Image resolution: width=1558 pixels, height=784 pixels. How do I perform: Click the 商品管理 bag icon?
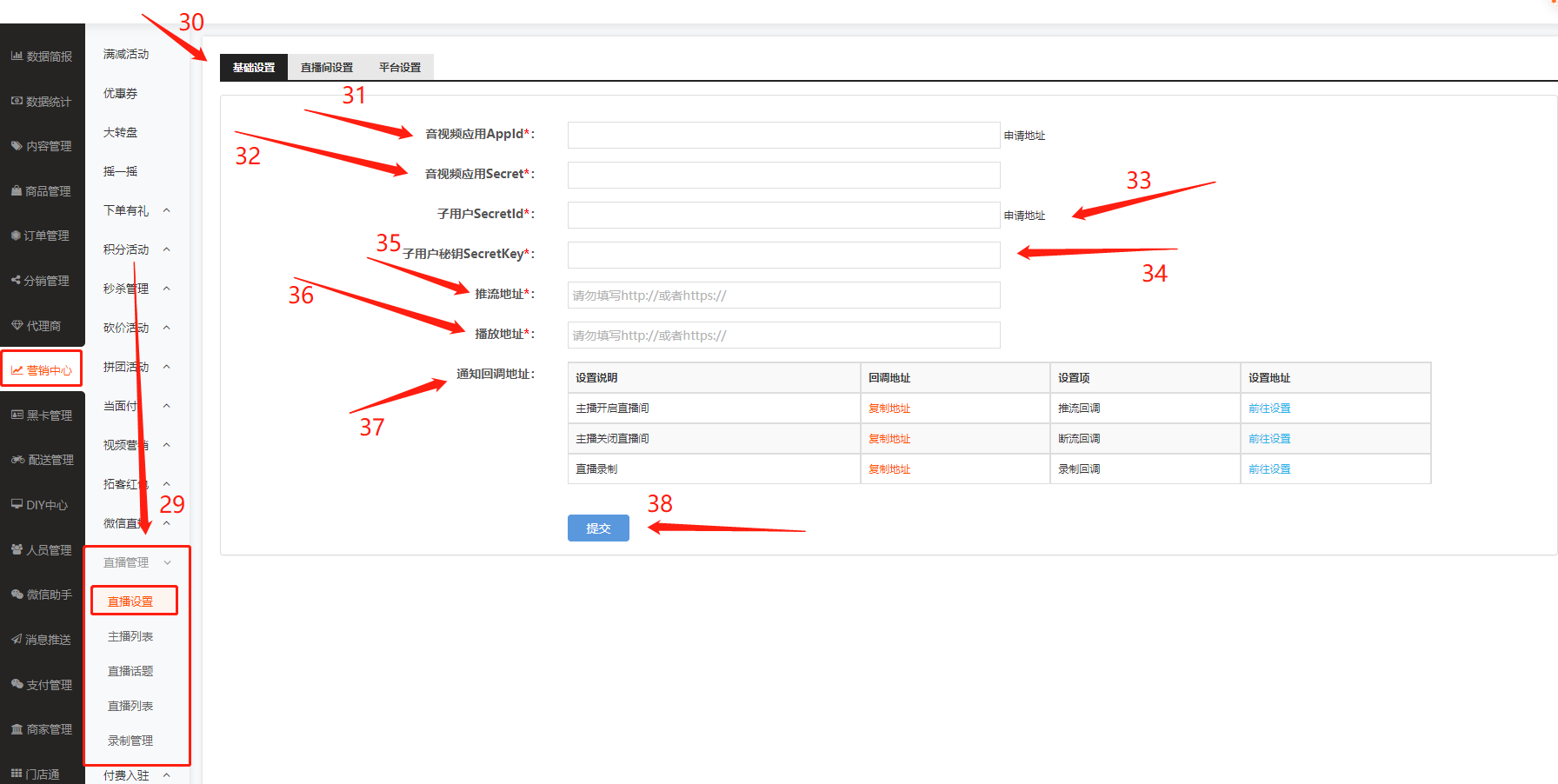click(x=17, y=191)
